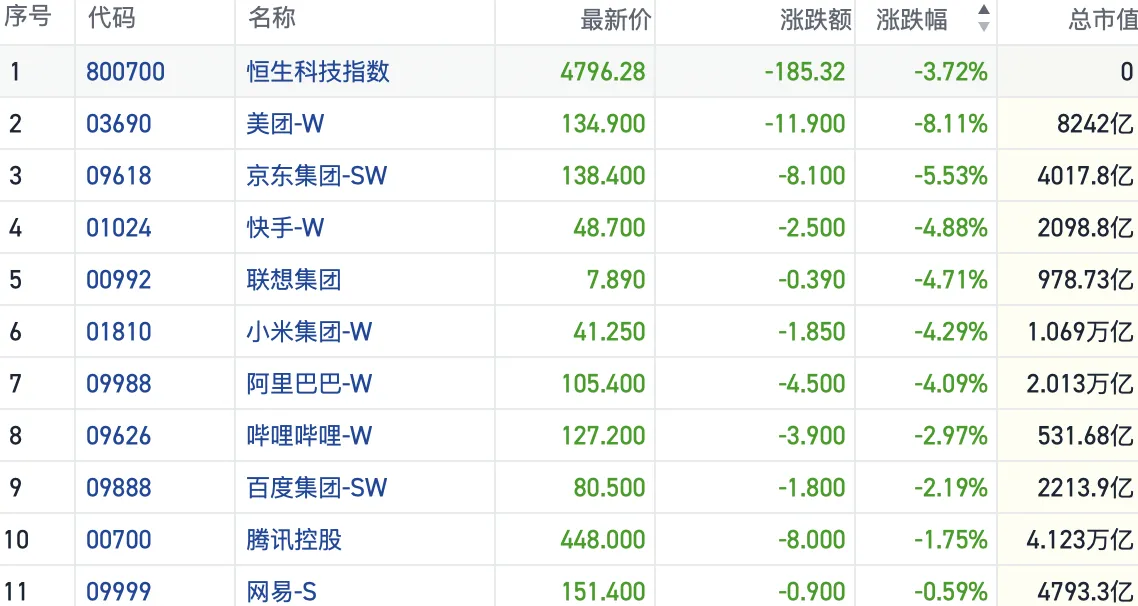Select the -1.75% change percent cell
Image resolution: width=1138 pixels, height=606 pixels.
coord(951,540)
